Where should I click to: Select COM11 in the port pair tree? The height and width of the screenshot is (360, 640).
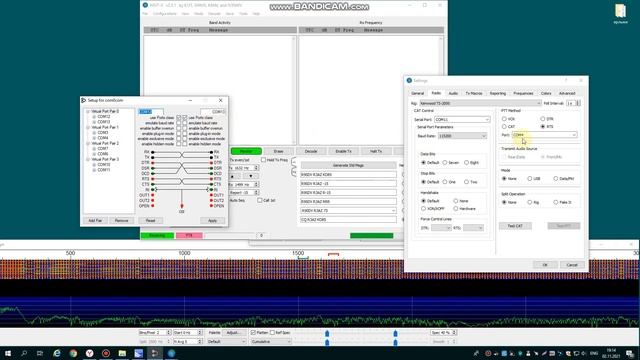tap(104, 170)
